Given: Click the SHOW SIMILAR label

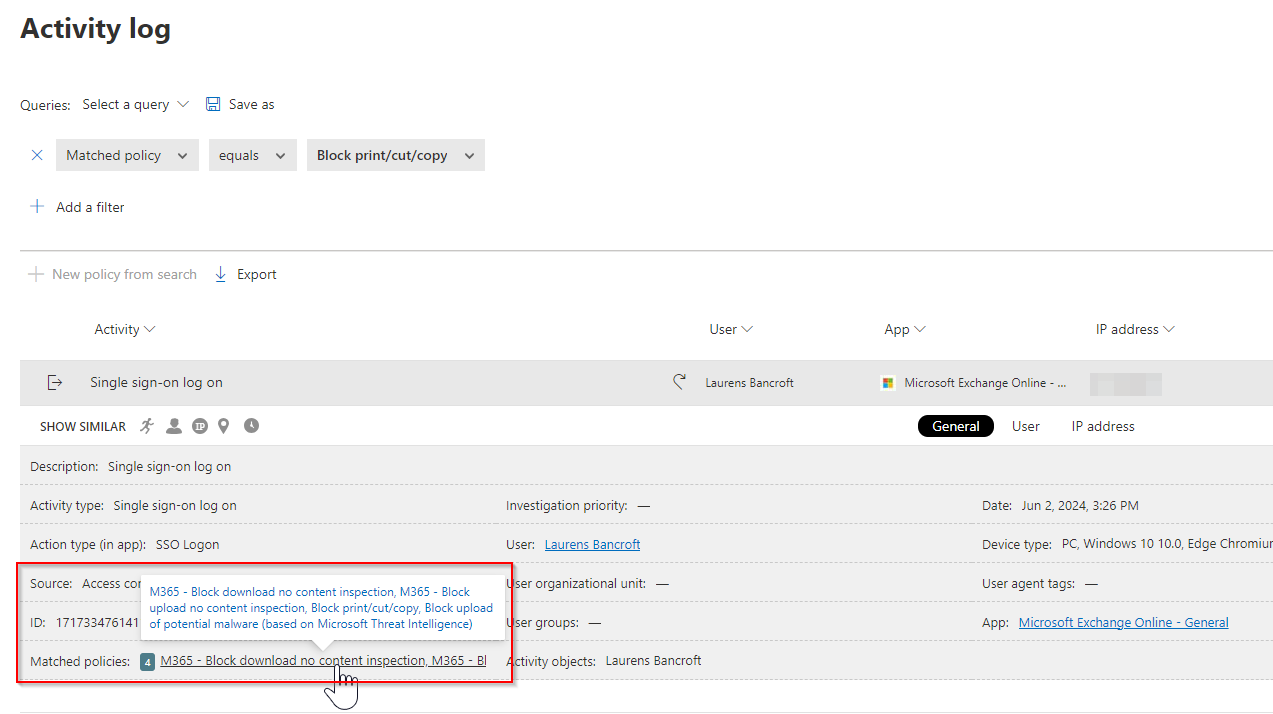Looking at the screenshot, I should pos(83,426).
